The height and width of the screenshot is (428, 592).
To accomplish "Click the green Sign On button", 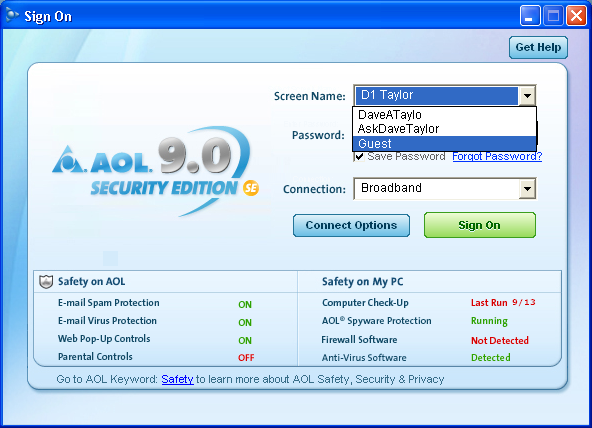I will [479, 225].
